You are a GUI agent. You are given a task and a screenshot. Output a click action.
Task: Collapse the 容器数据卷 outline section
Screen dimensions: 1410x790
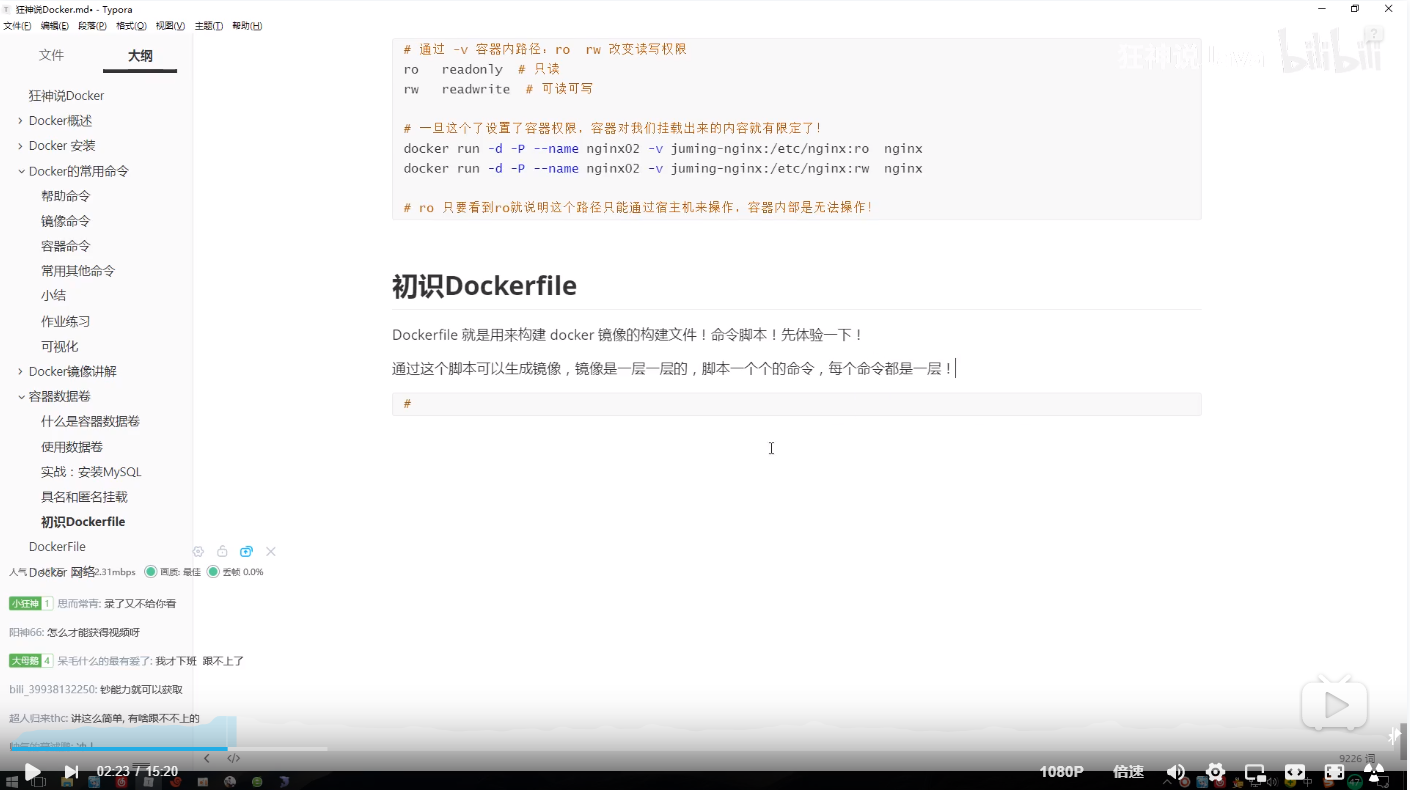coord(21,396)
